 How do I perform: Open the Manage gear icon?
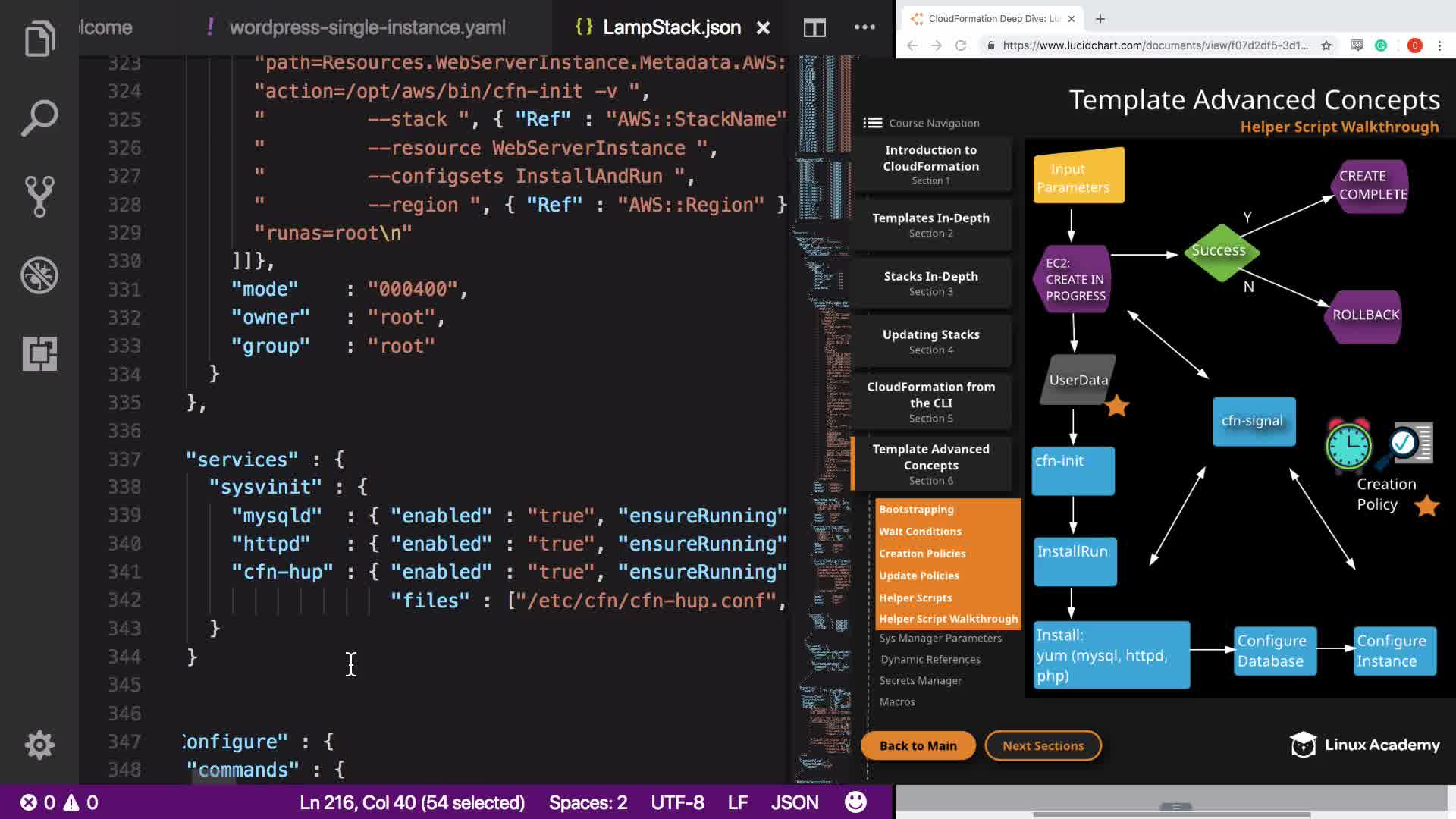click(x=39, y=745)
